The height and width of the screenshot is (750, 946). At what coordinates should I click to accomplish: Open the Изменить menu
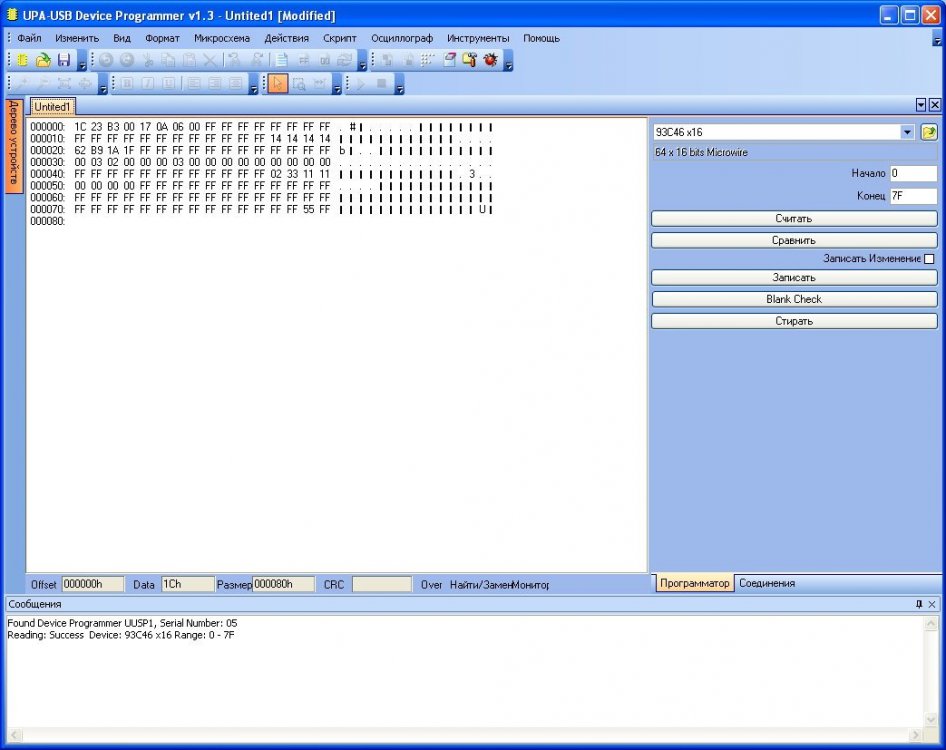pos(77,38)
